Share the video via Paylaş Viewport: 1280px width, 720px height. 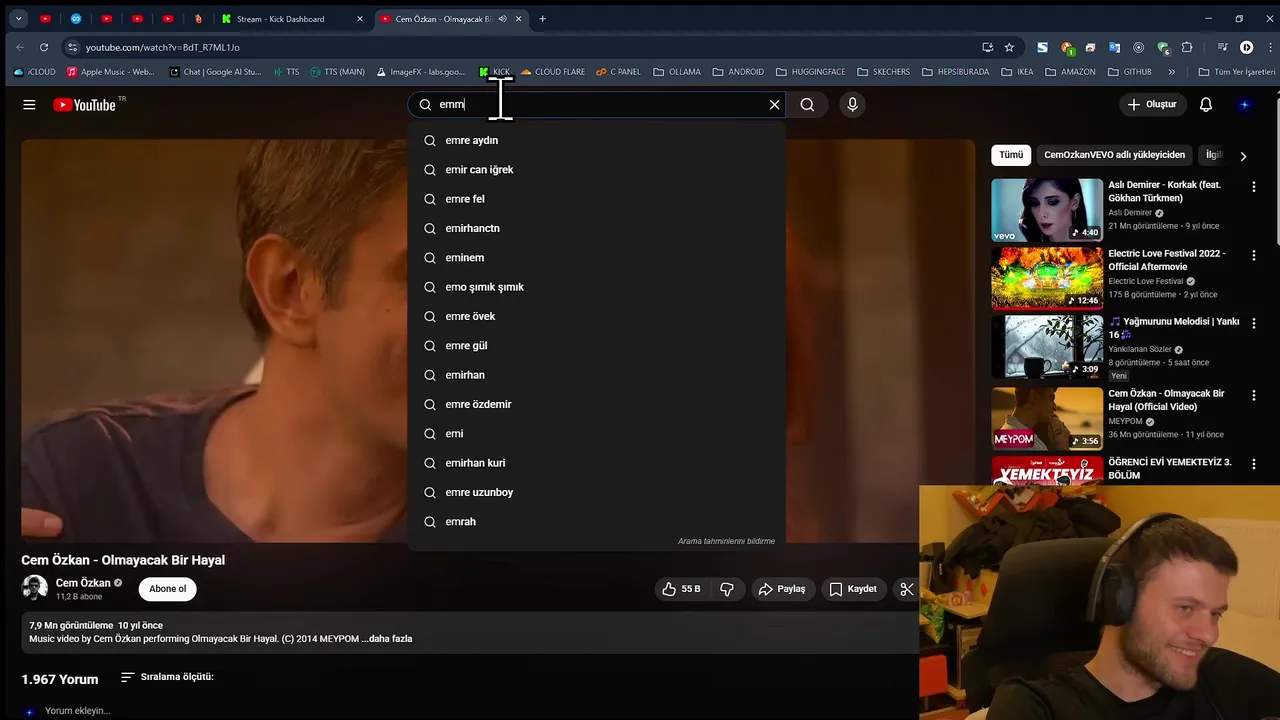pyautogui.click(x=781, y=589)
